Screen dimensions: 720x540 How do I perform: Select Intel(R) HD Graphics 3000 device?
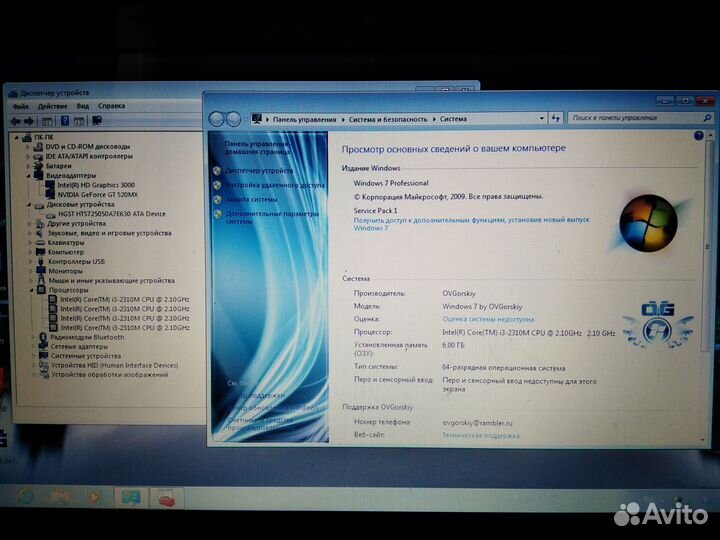click(x=96, y=185)
